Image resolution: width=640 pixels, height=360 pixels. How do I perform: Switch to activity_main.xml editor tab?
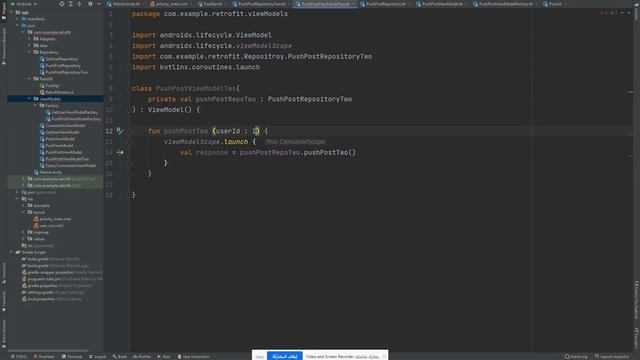[169, 4]
